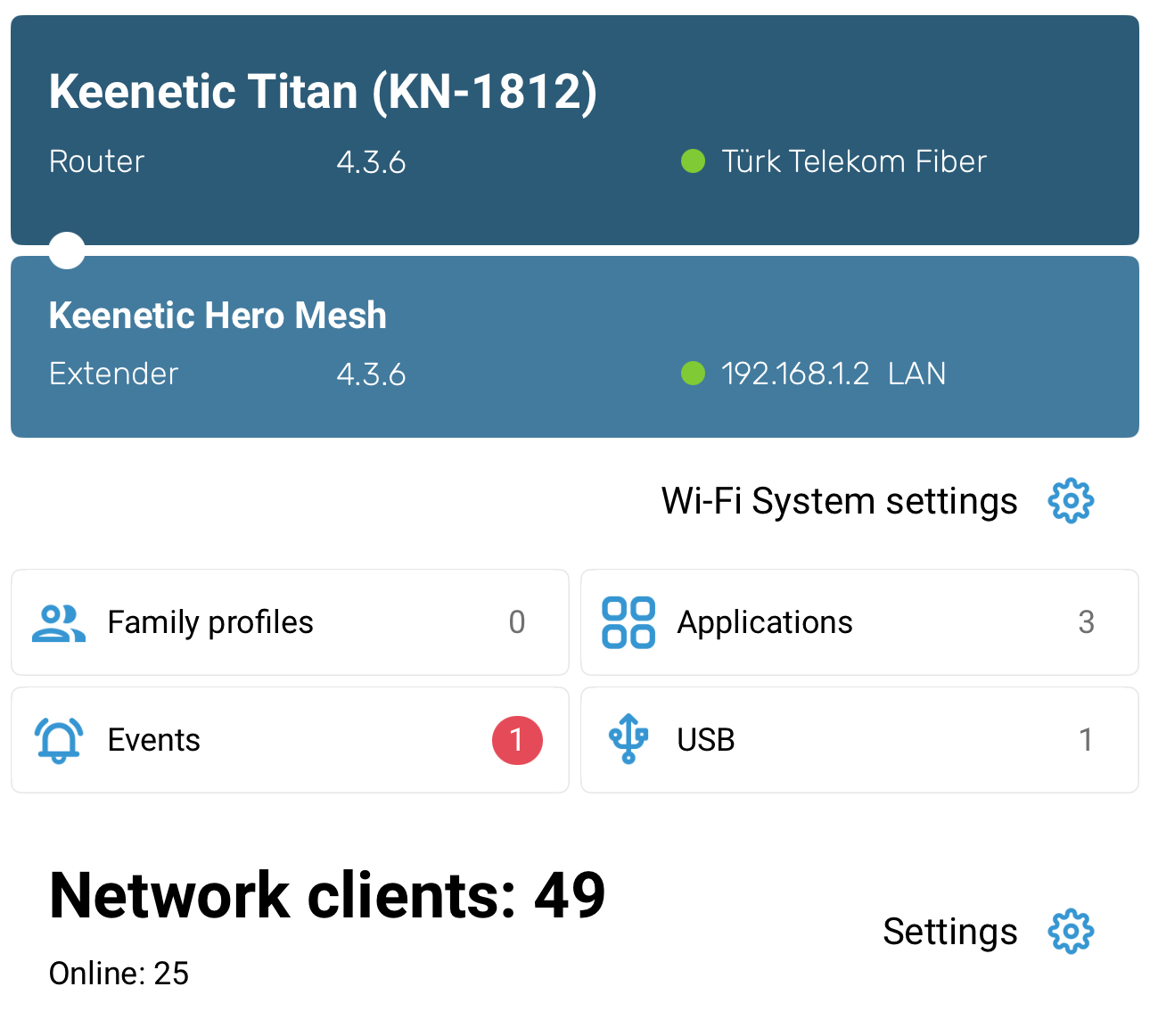Image resolution: width=1150 pixels, height=1036 pixels.
Task: Open the Keenetic Hero Mesh extender card
Action: (x=575, y=347)
